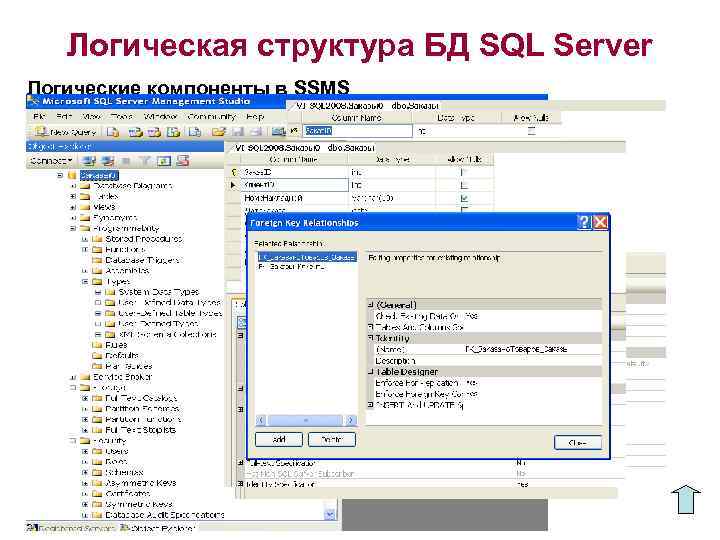Image resolution: width=720 pixels, height=540 pixels.
Task: Click the Tables folder icon
Action: click(85, 197)
